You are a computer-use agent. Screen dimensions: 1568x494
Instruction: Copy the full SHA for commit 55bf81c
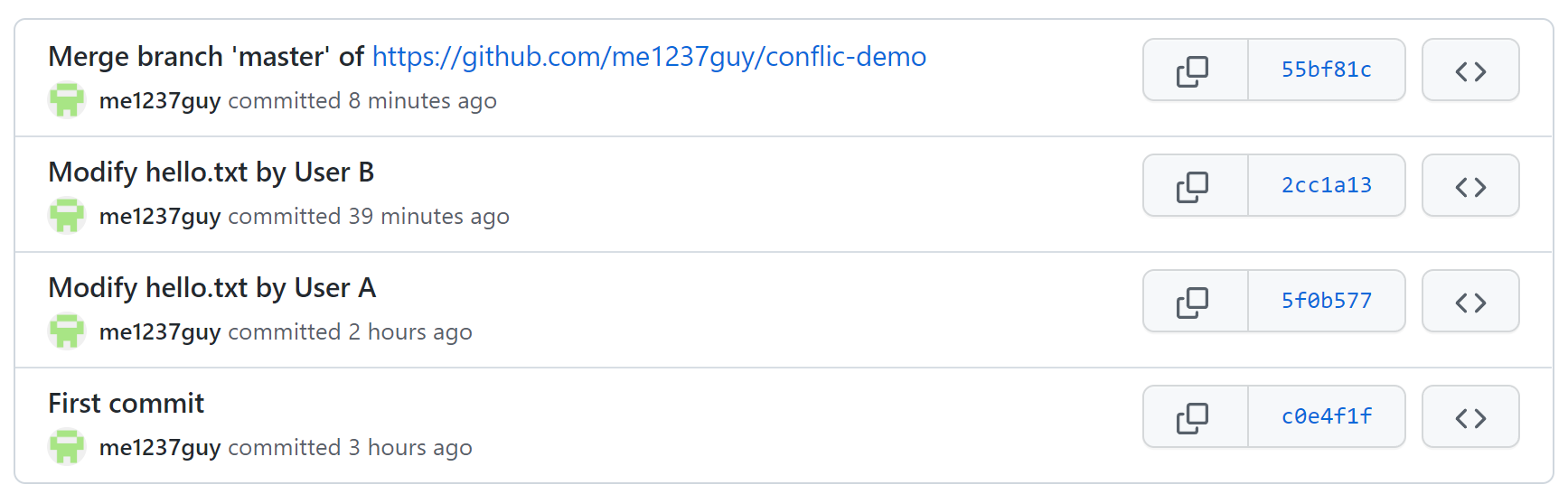[x=1195, y=70]
